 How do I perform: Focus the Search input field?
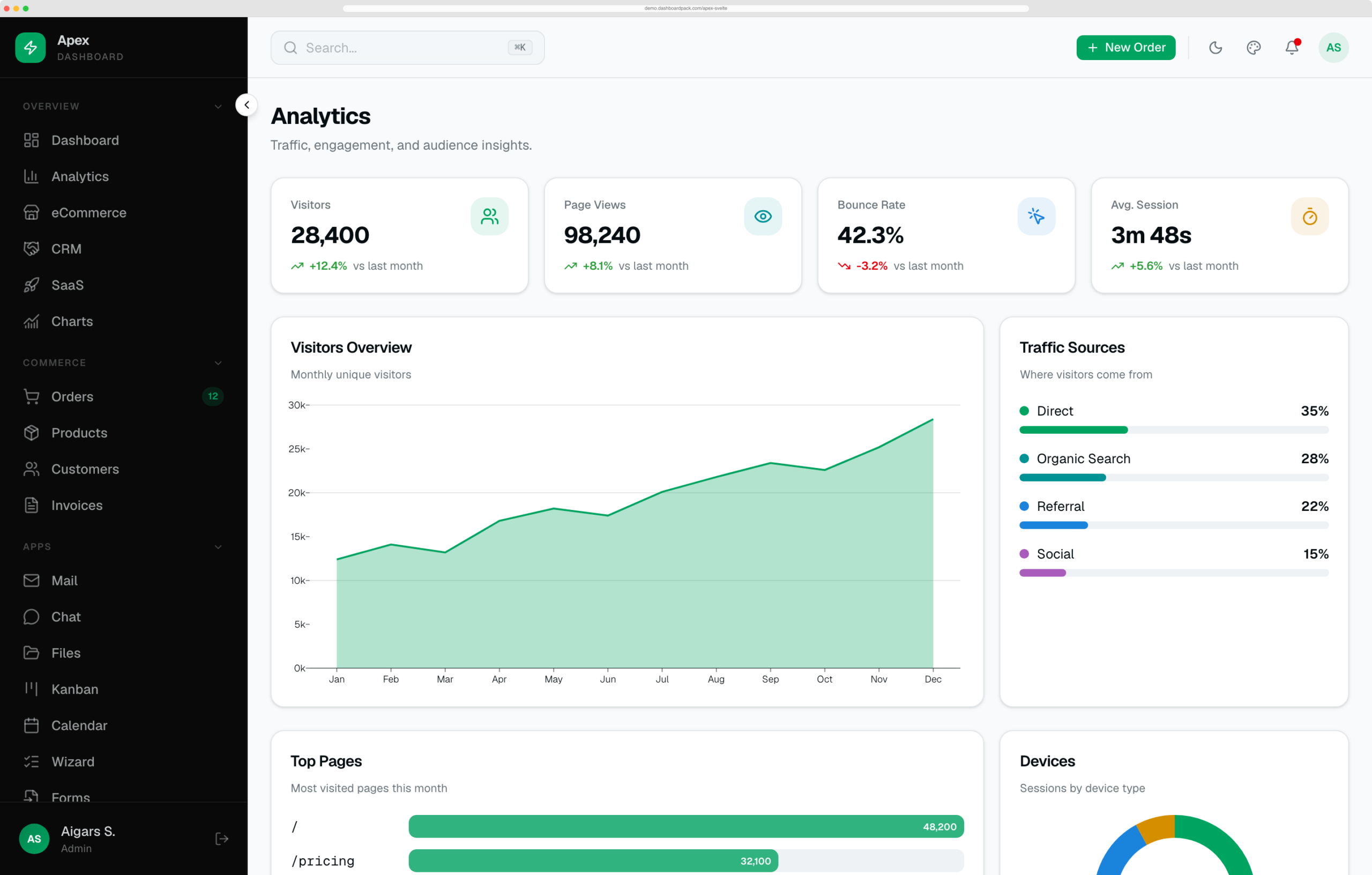[x=407, y=48]
